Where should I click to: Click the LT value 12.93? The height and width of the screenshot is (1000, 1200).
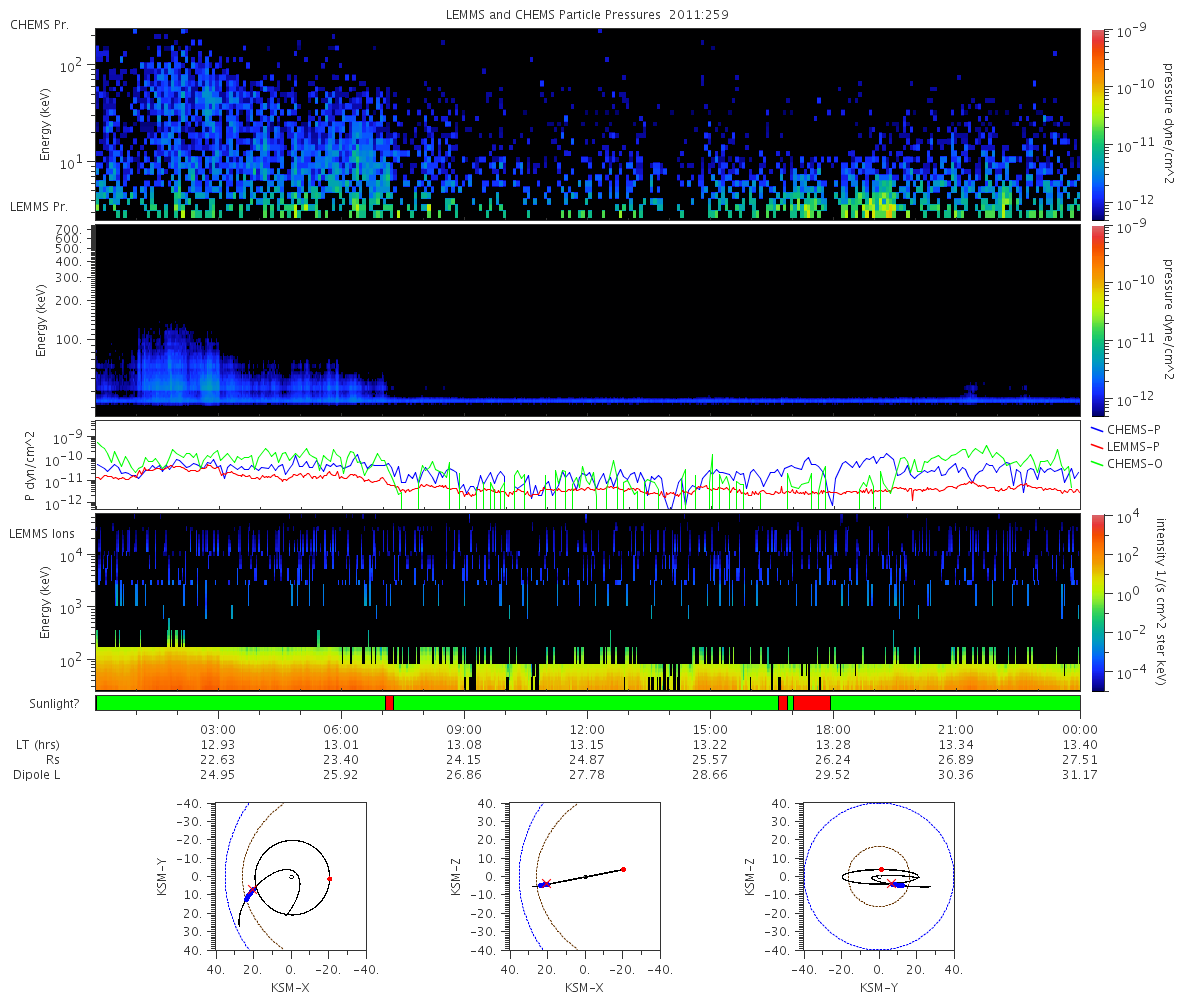point(219,745)
